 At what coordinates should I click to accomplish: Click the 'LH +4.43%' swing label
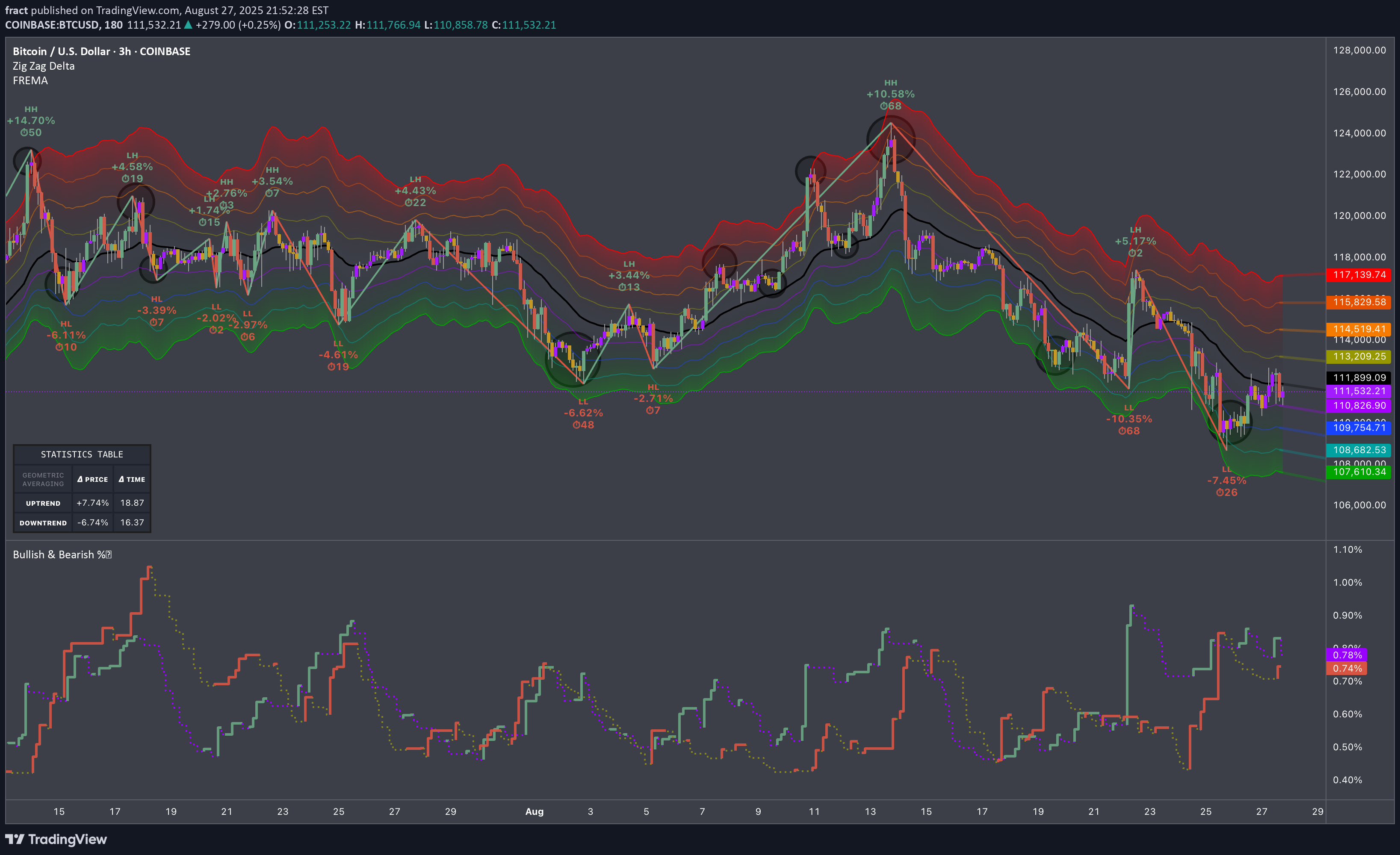[x=415, y=191]
